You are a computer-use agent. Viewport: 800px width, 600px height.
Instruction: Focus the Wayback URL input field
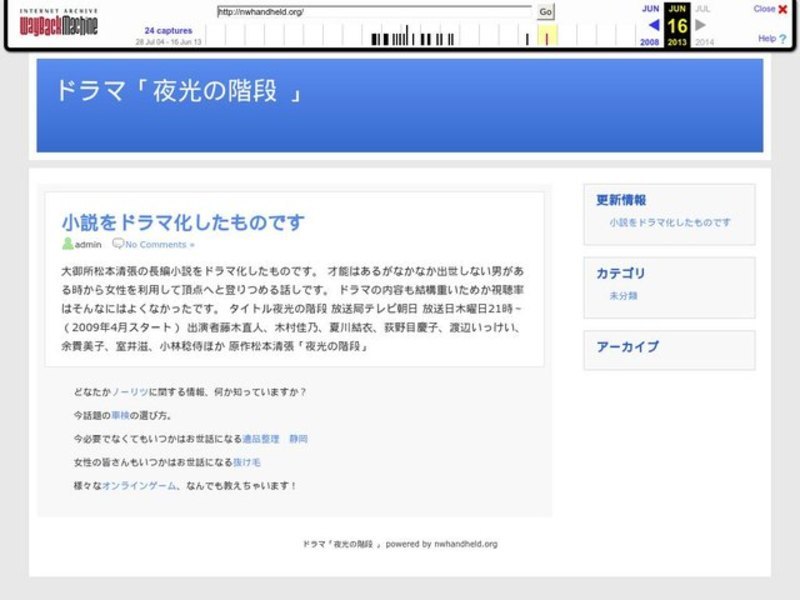click(374, 11)
